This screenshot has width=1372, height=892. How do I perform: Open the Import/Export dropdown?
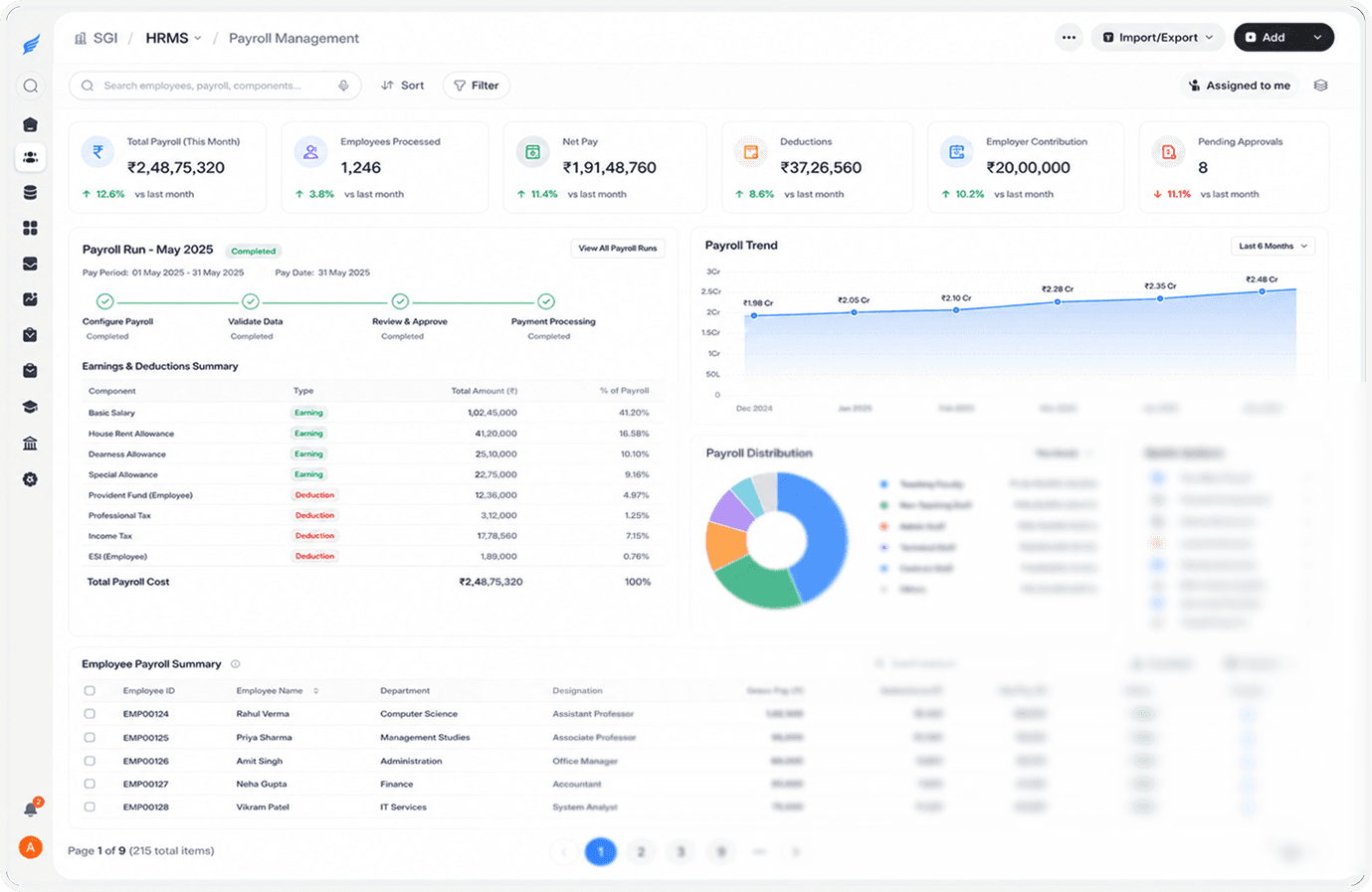[1158, 38]
